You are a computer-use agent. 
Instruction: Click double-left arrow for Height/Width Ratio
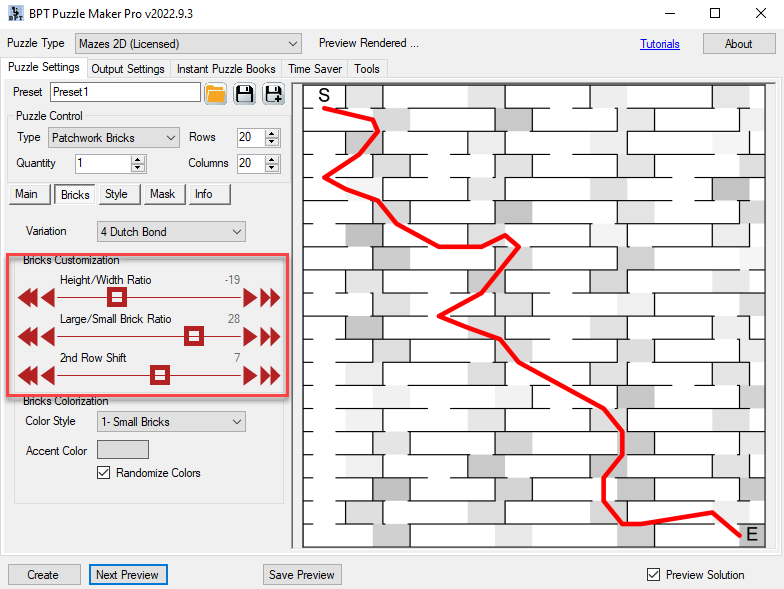point(27,297)
